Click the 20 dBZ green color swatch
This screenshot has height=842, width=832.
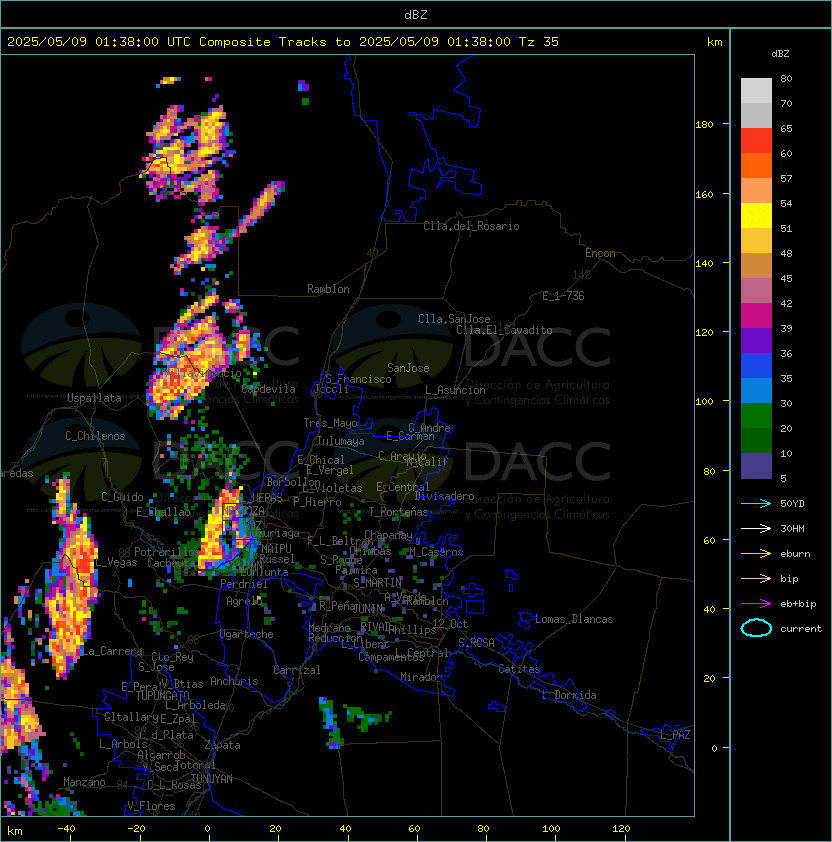coord(756,440)
